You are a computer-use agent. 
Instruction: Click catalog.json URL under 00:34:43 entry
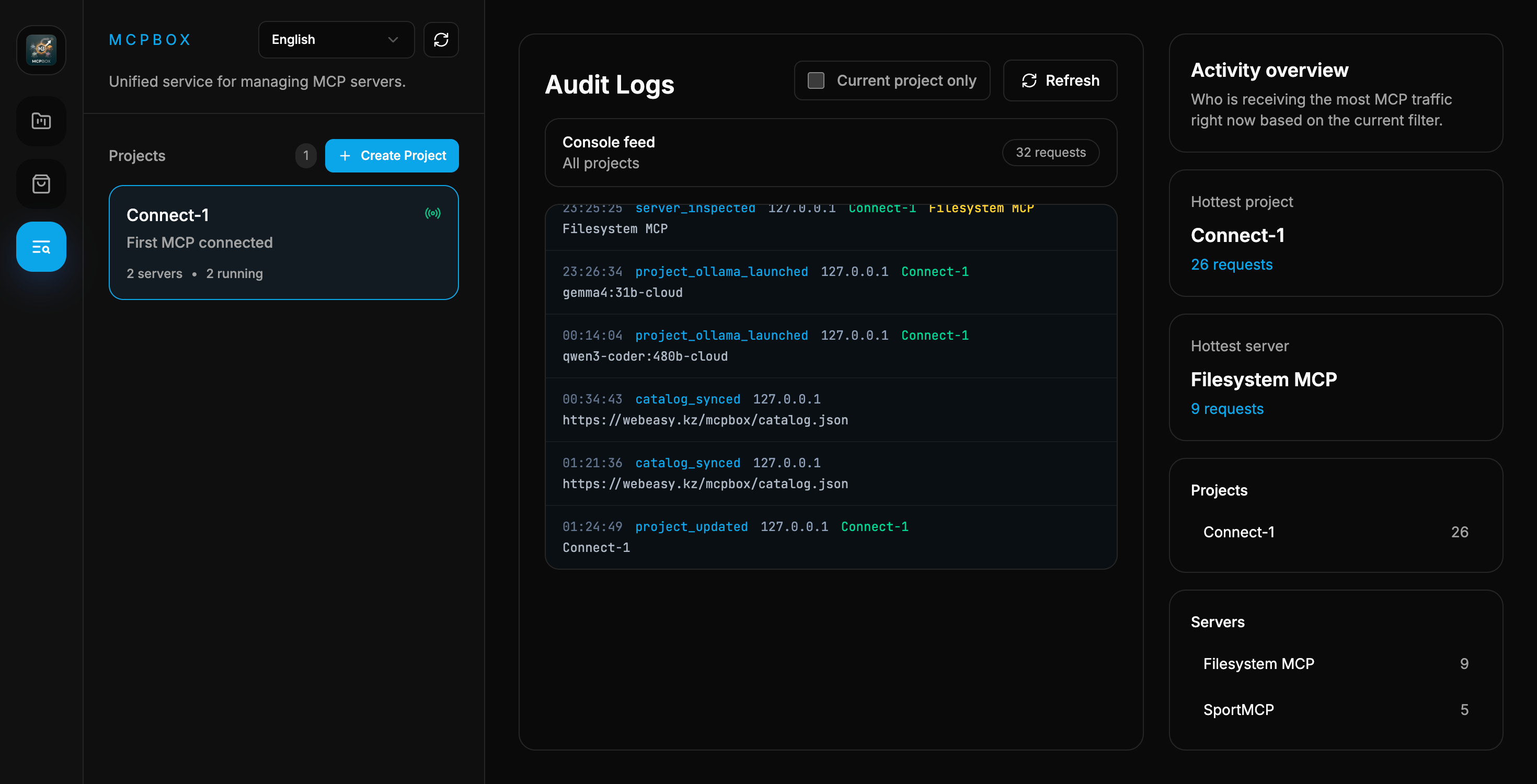point(705,420)
